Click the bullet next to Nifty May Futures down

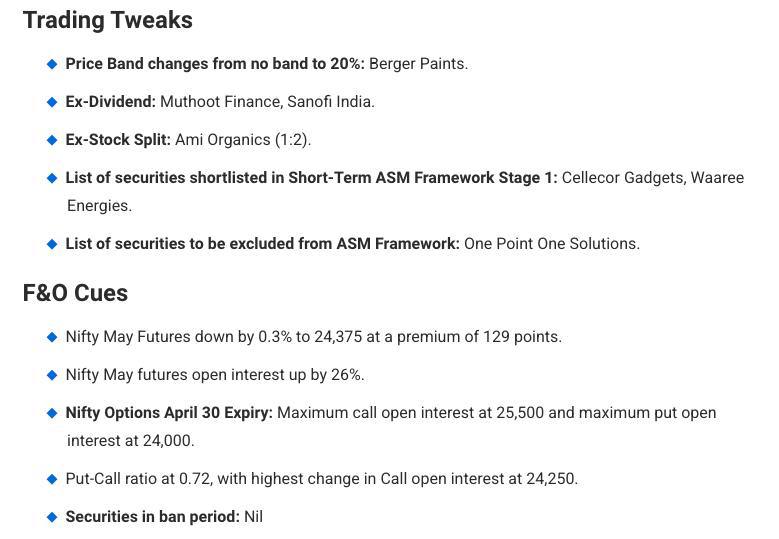coord(52,337)
